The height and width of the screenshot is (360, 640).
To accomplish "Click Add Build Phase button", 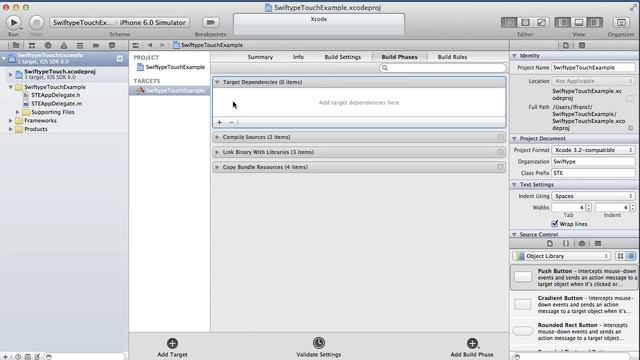I will point(472,348).
